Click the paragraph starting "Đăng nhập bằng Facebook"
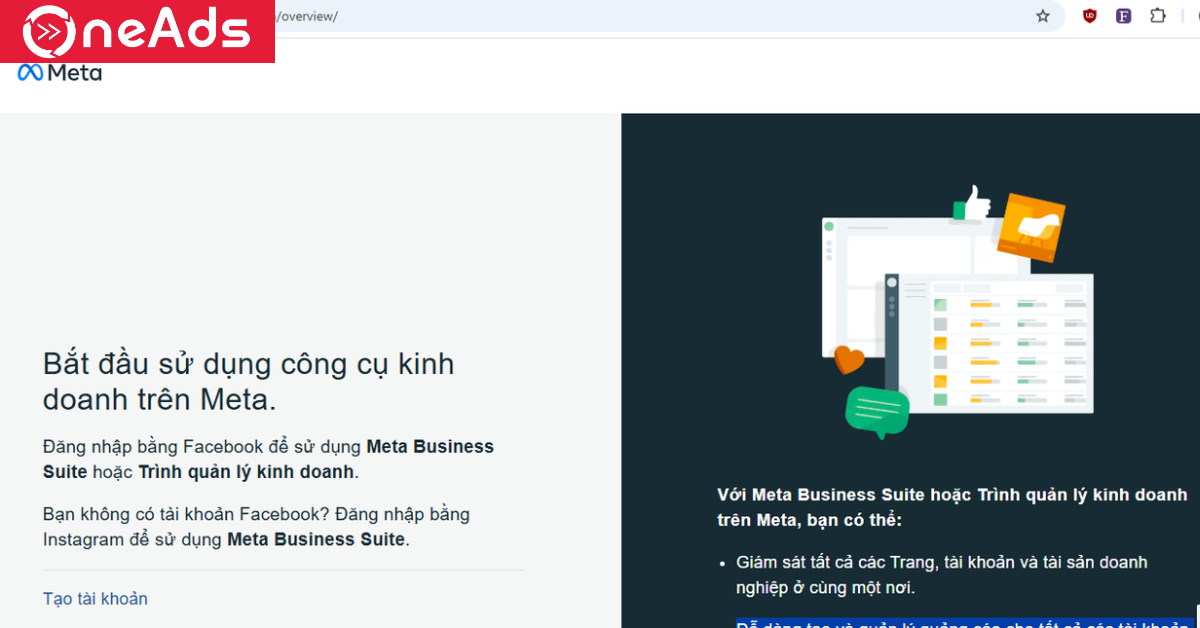Screen dimensions: 1200x628 268,459
